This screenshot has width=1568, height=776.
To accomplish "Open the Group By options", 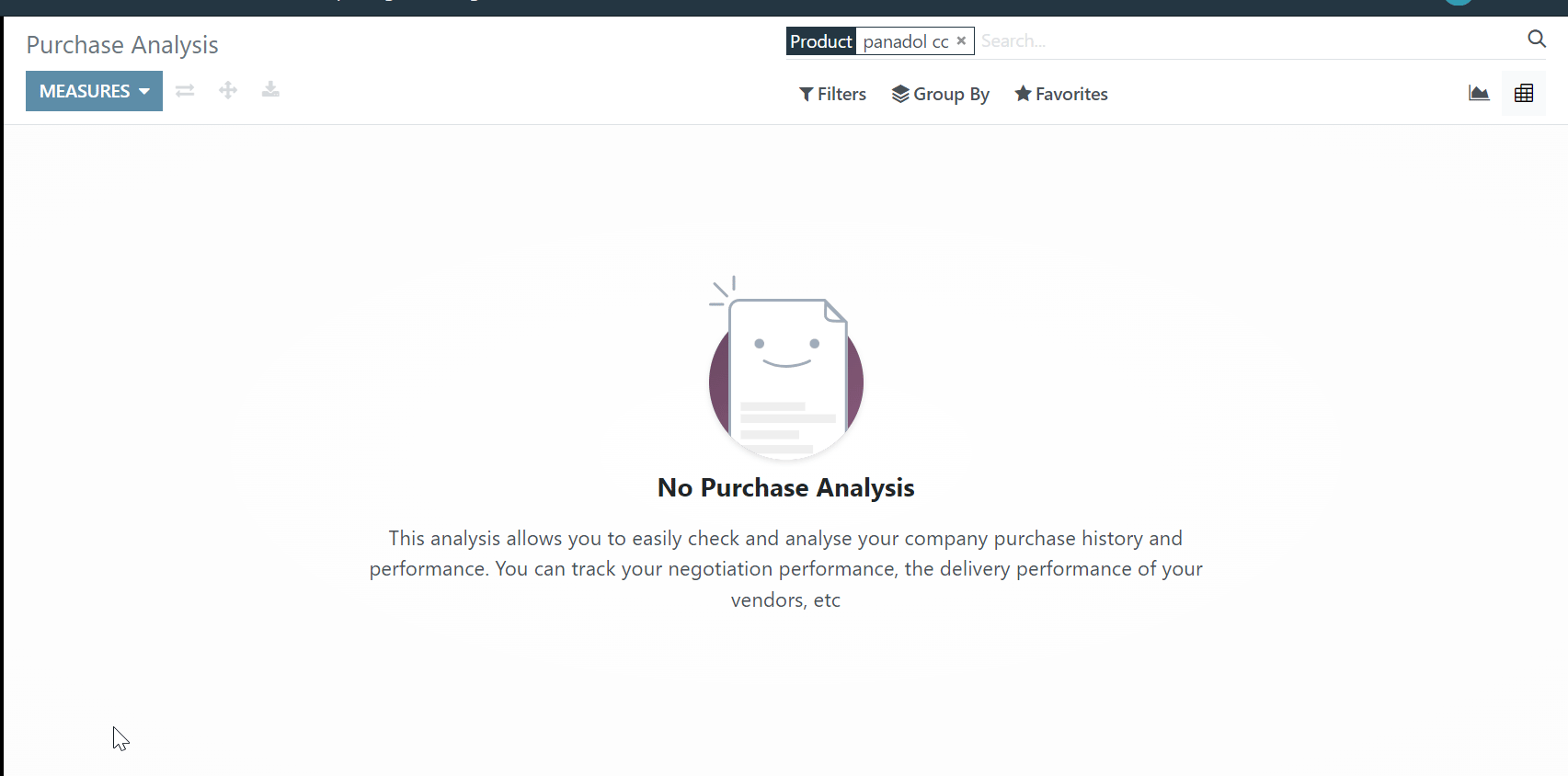I will click(940, 94).
